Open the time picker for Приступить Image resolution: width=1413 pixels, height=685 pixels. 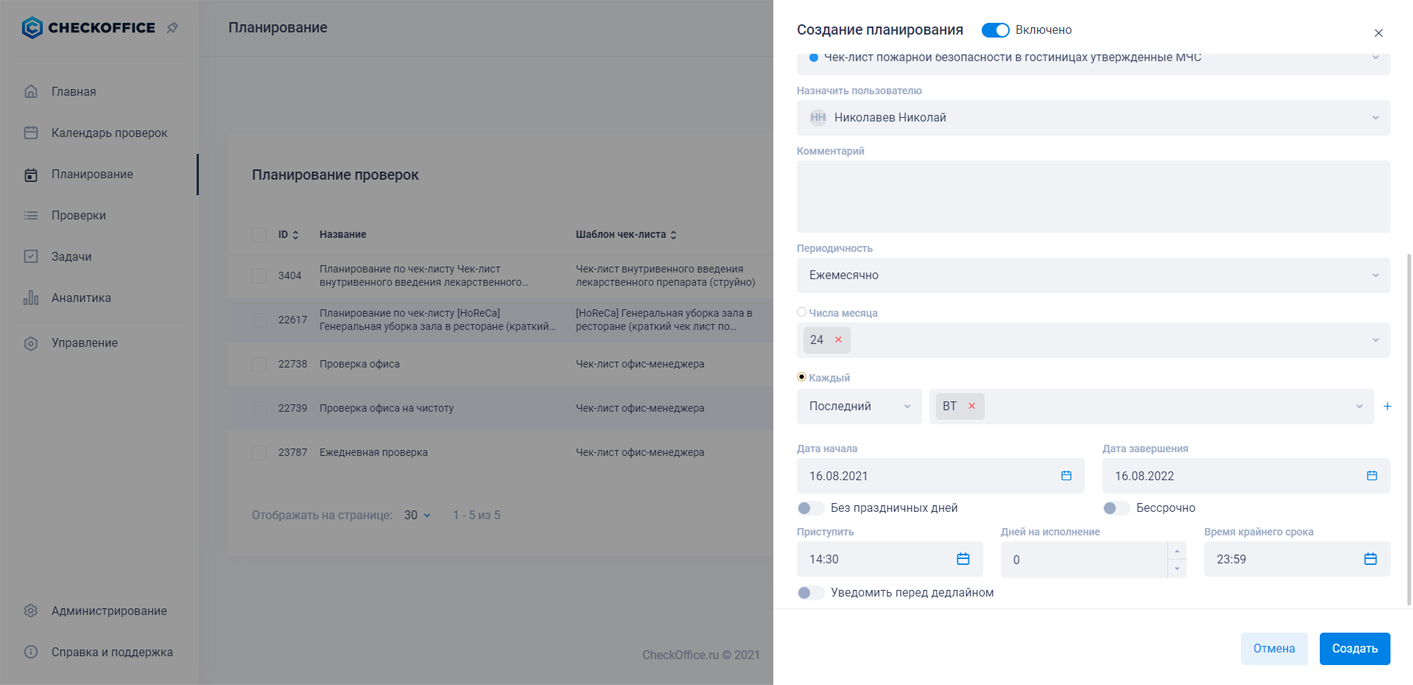963,558
